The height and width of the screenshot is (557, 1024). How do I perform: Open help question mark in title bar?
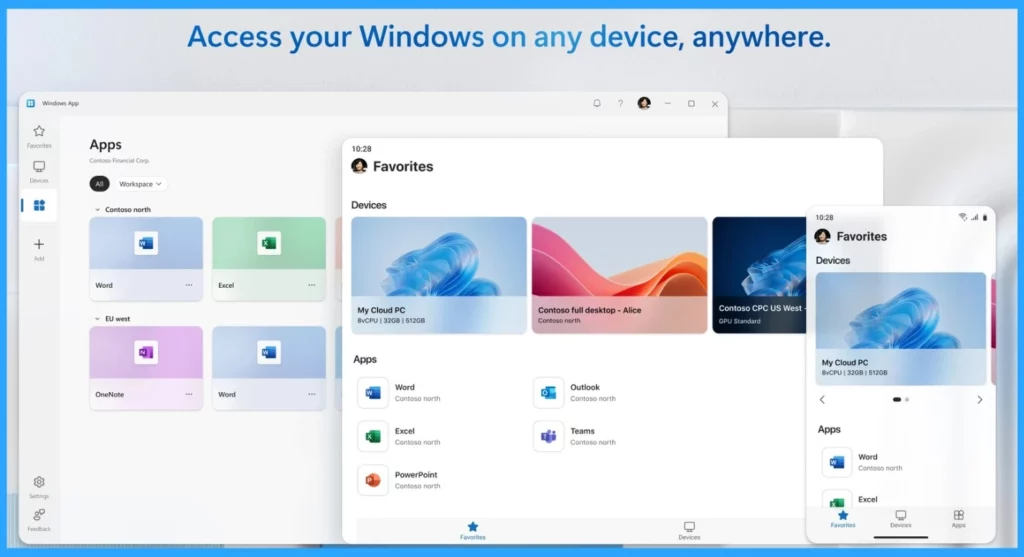pos(620,103)
